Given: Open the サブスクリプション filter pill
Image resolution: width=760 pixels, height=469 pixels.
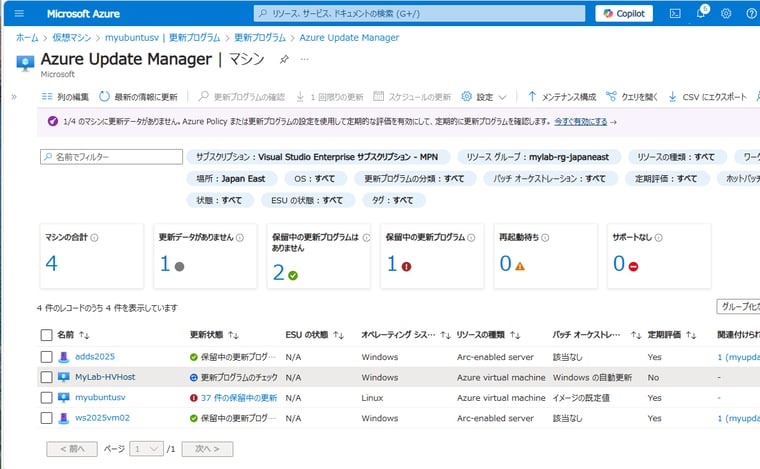Looking at the screenshot, I should click(317, 156).
